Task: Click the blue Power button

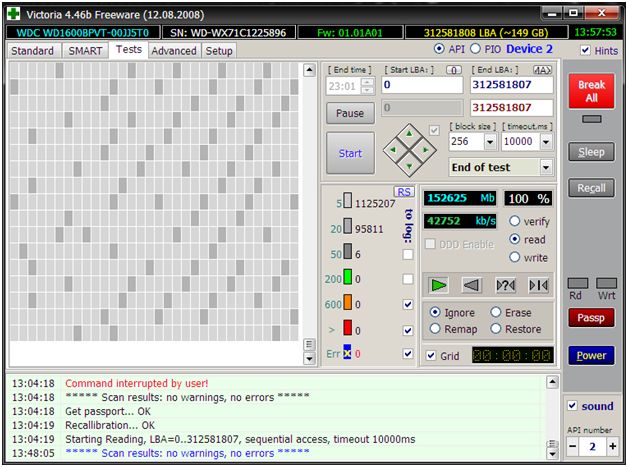Action: (x=591, y=355)
